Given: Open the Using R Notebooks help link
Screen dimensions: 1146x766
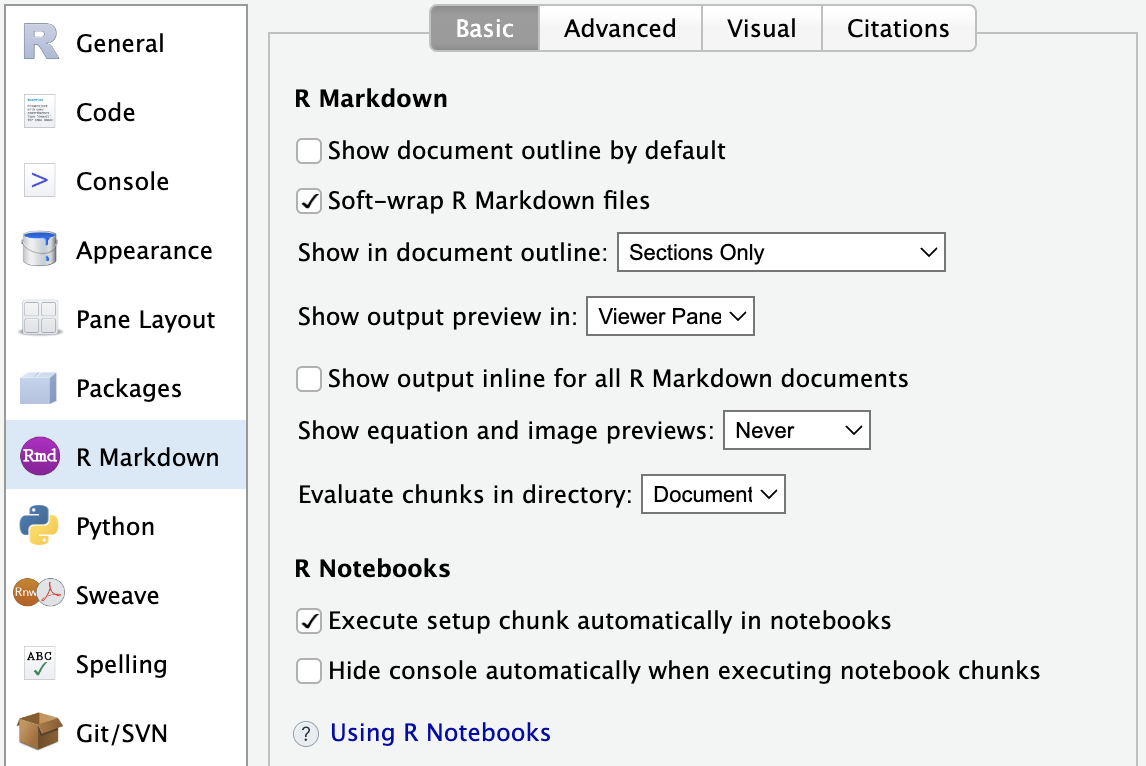Looking at the screenshot, I should (x=440, y=732).
